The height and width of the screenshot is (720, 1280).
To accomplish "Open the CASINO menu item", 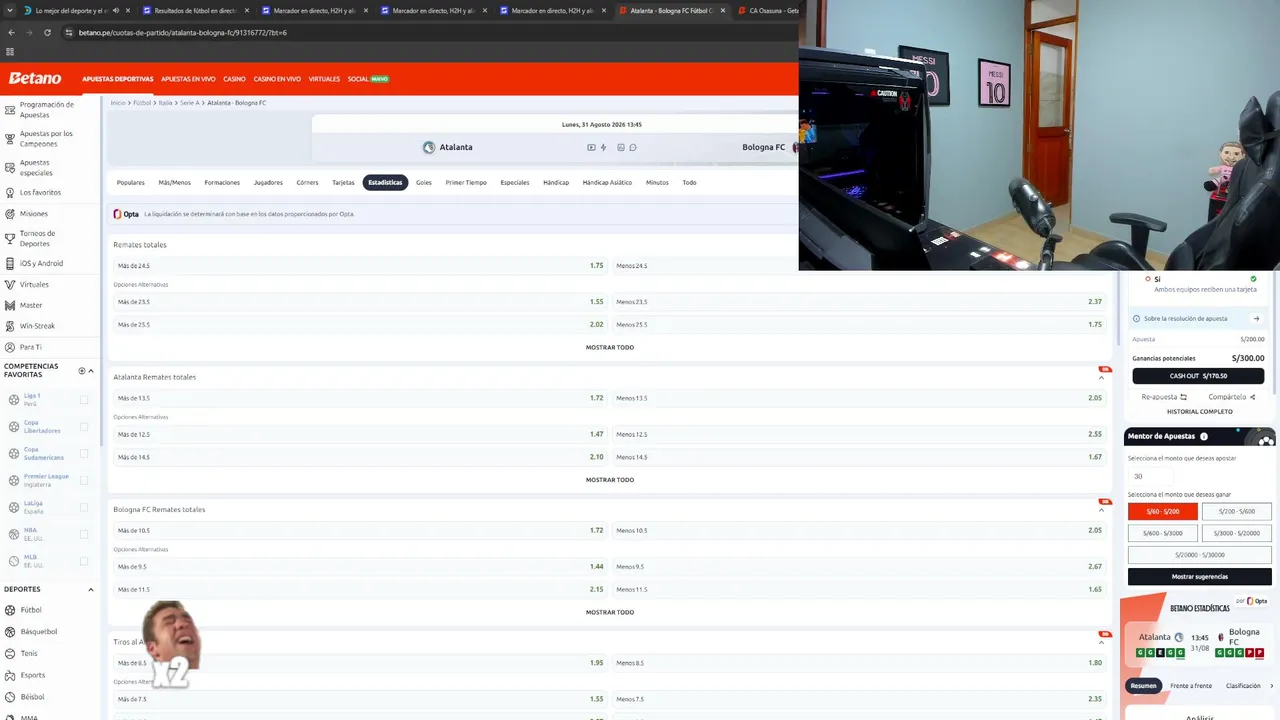I will pos(234,79).
